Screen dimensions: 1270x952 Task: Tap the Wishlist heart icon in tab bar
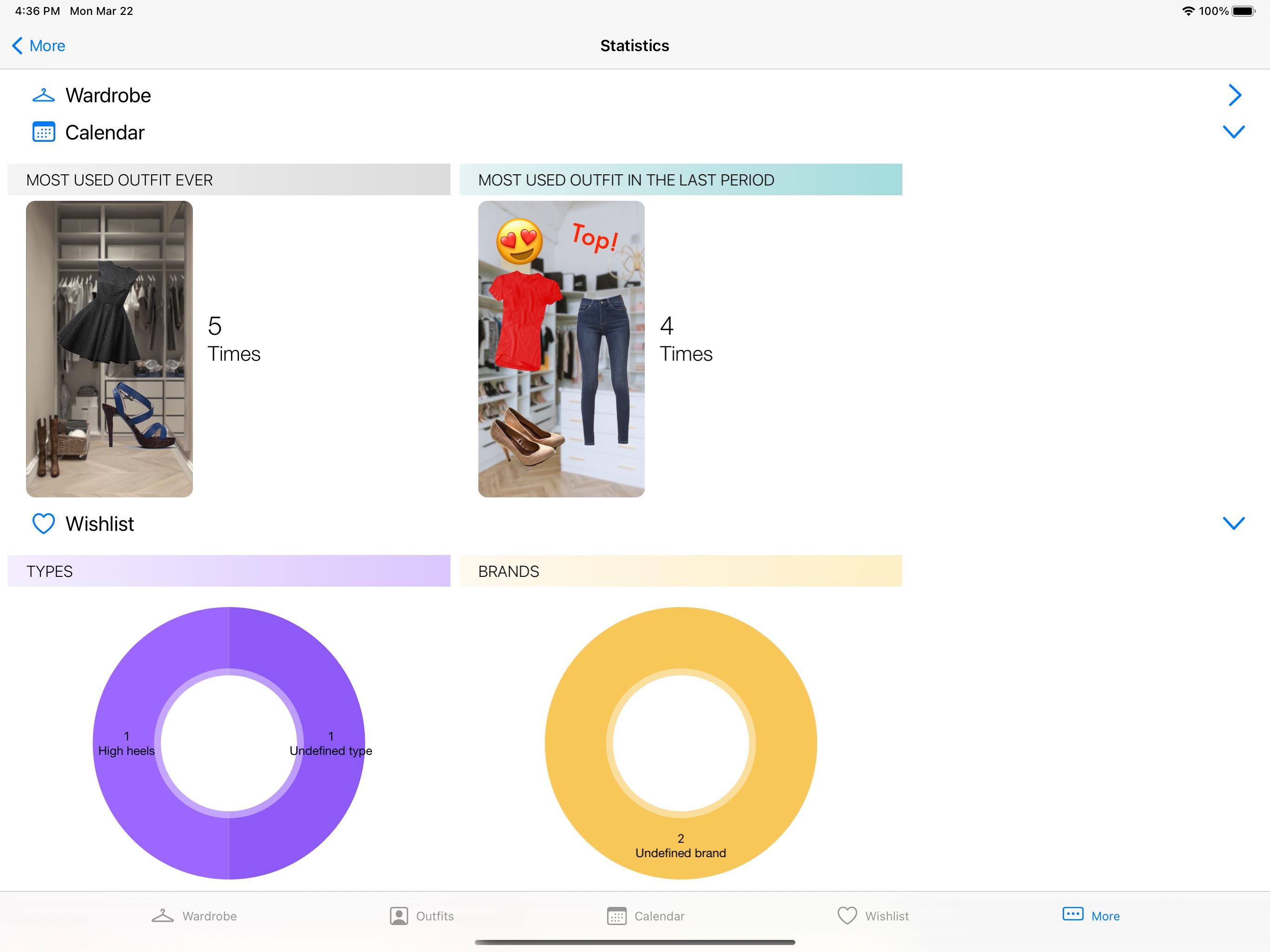(847, 915)
